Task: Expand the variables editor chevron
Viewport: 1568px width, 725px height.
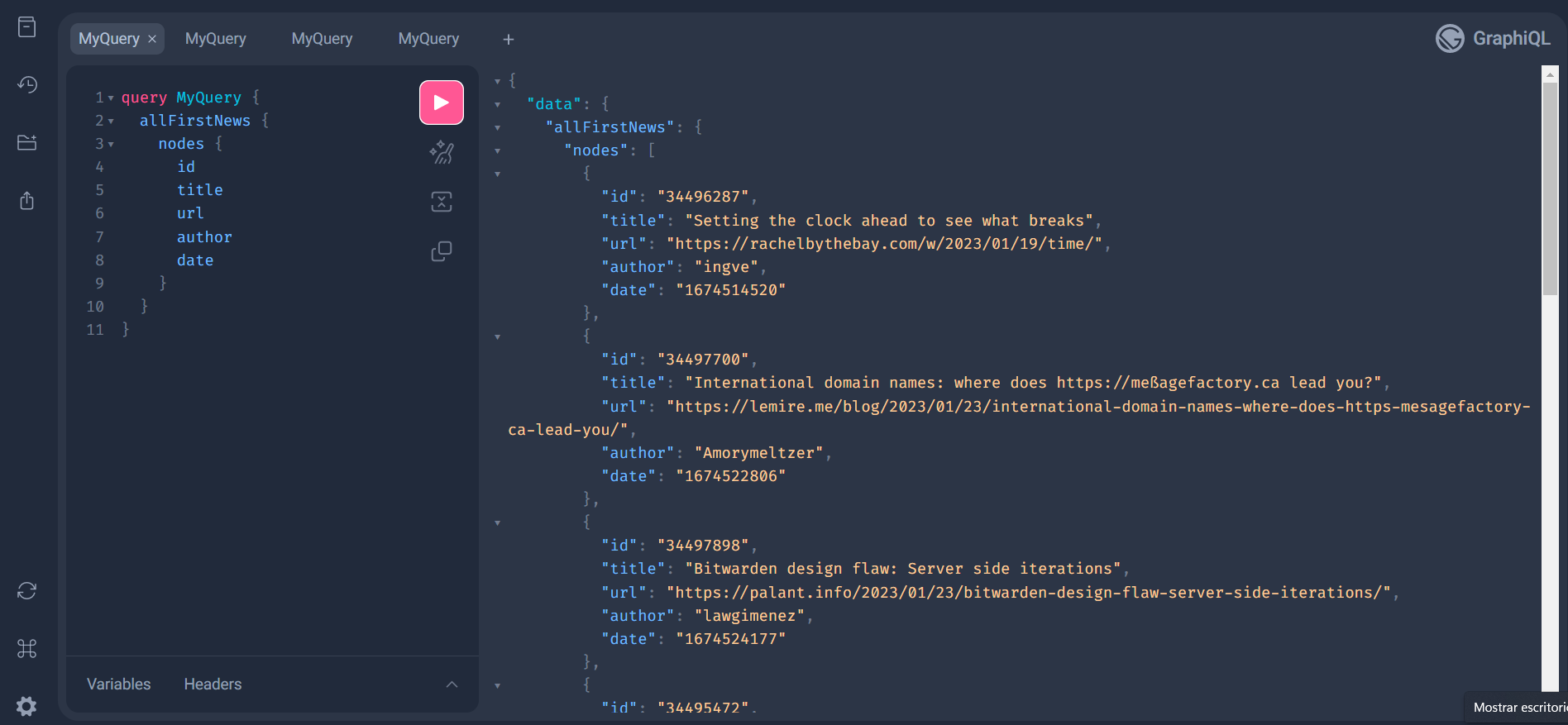Action: (452, 684)
